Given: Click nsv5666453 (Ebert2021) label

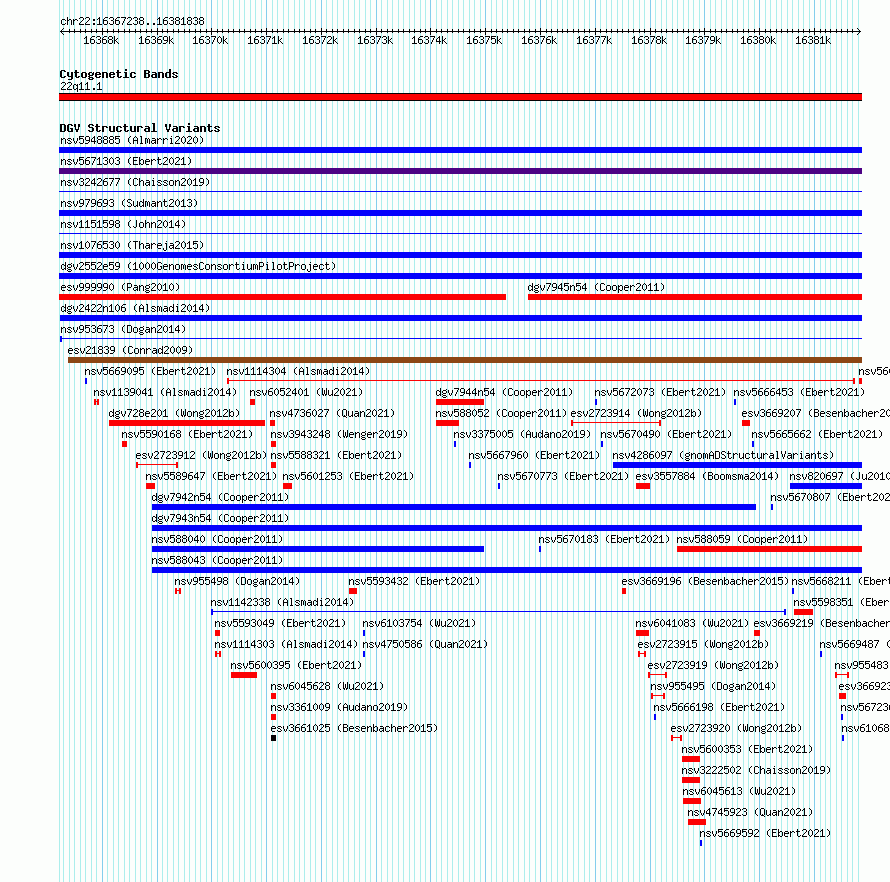Looking at the screenshot, I should pos(799,392).
